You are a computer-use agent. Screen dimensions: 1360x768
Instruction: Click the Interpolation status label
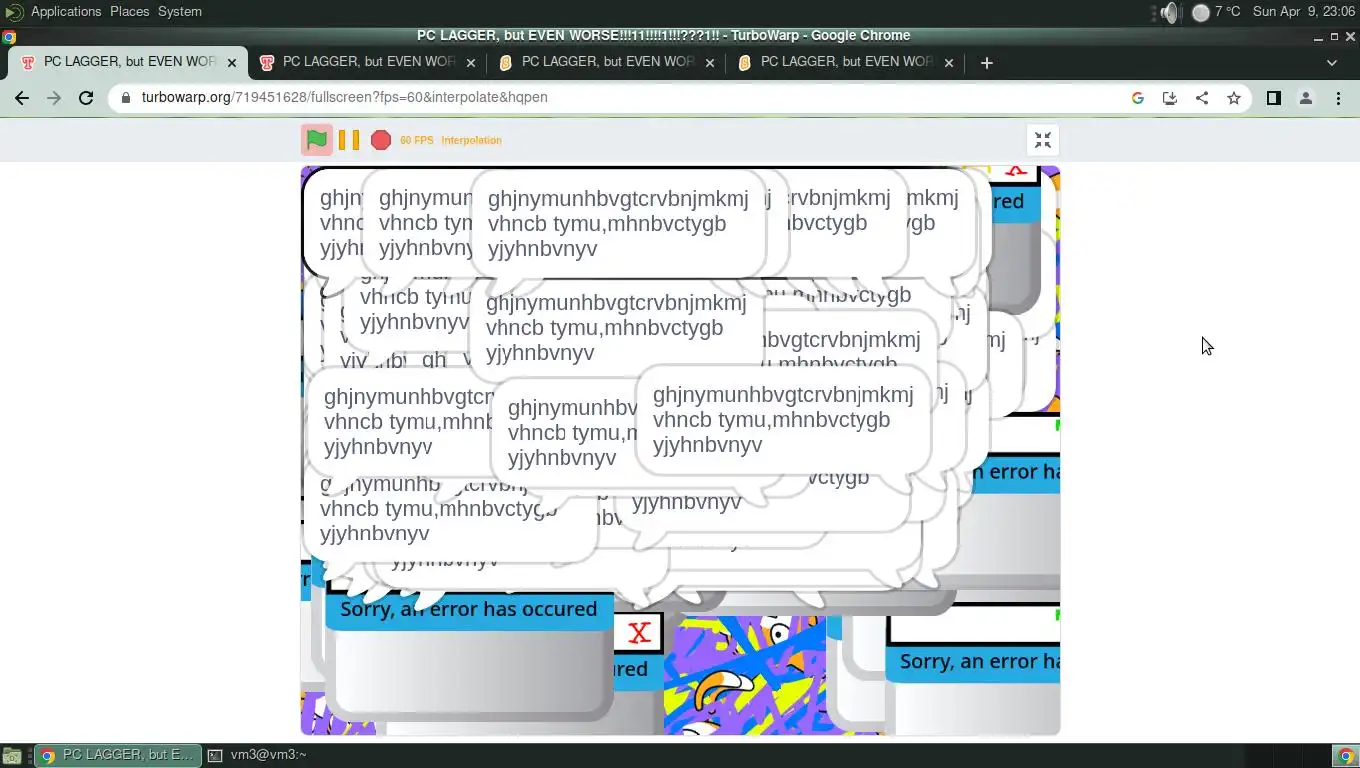click(x=471, y=141)
